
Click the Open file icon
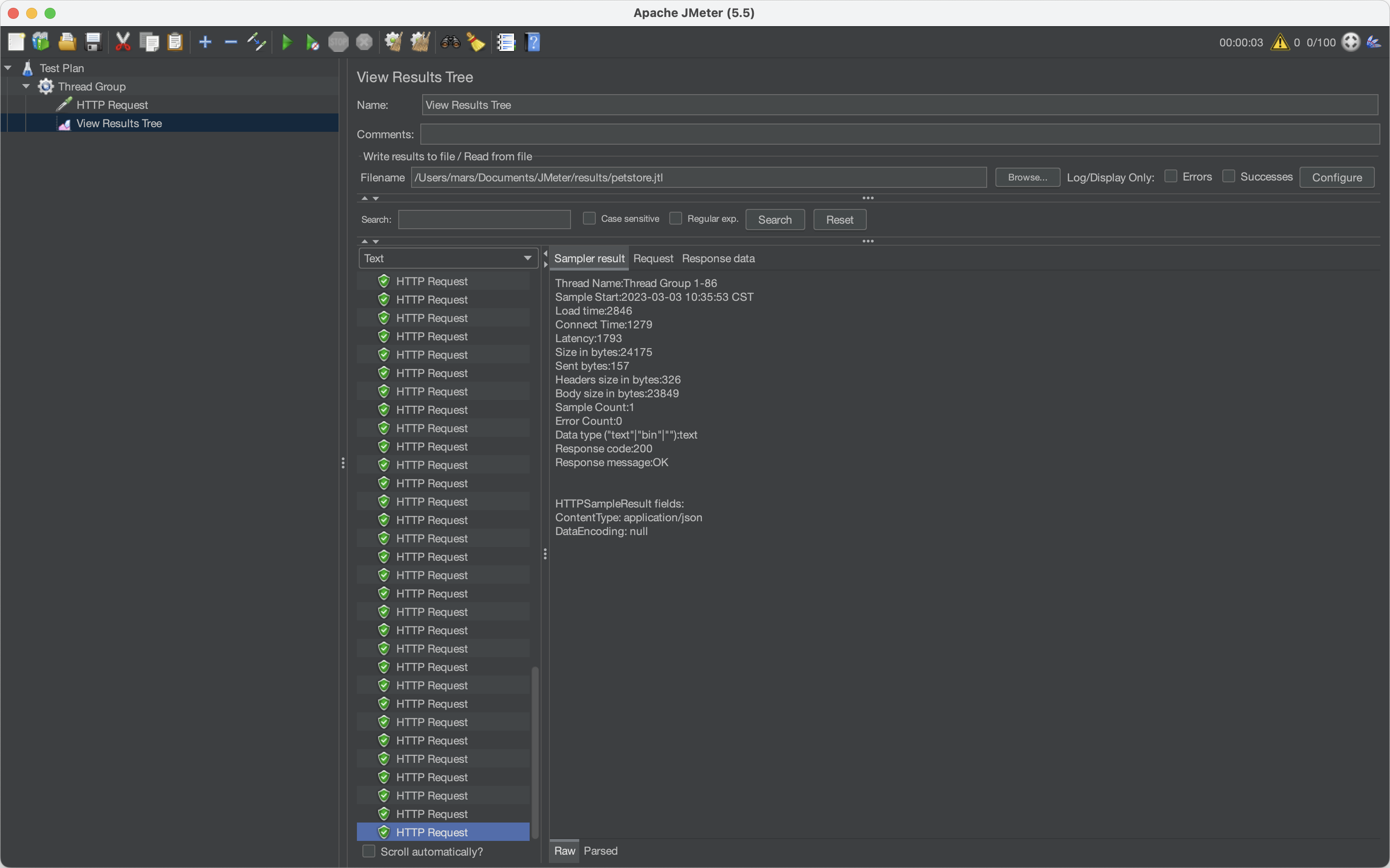coord(67,42)
